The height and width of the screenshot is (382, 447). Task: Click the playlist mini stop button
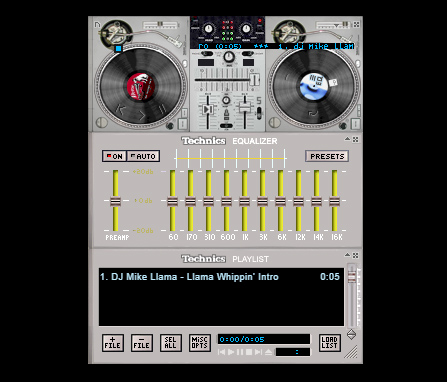tap(249, 352)
